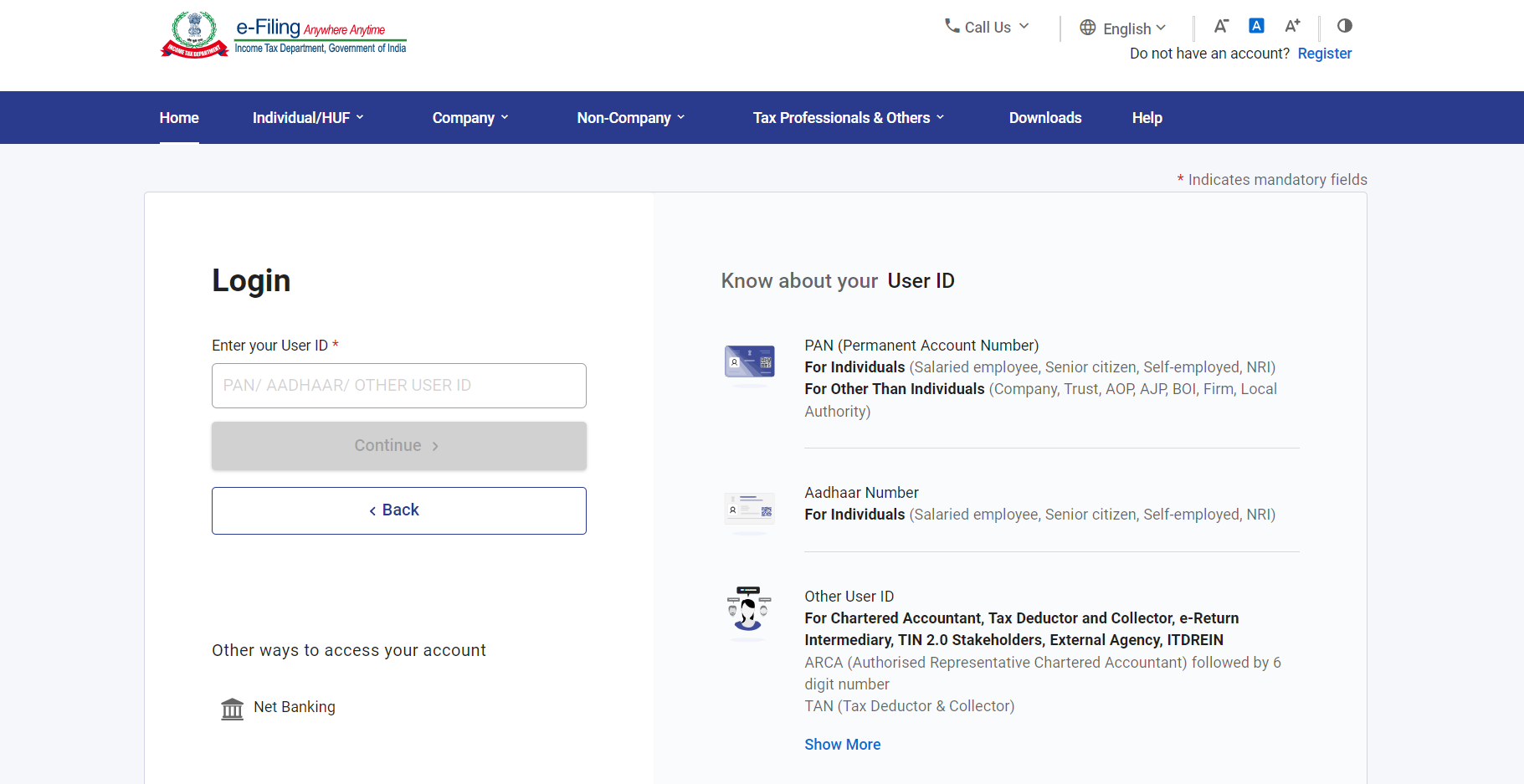Focus the Enter your User ID field
The image size is (1524, 784).
click(398, 386)
